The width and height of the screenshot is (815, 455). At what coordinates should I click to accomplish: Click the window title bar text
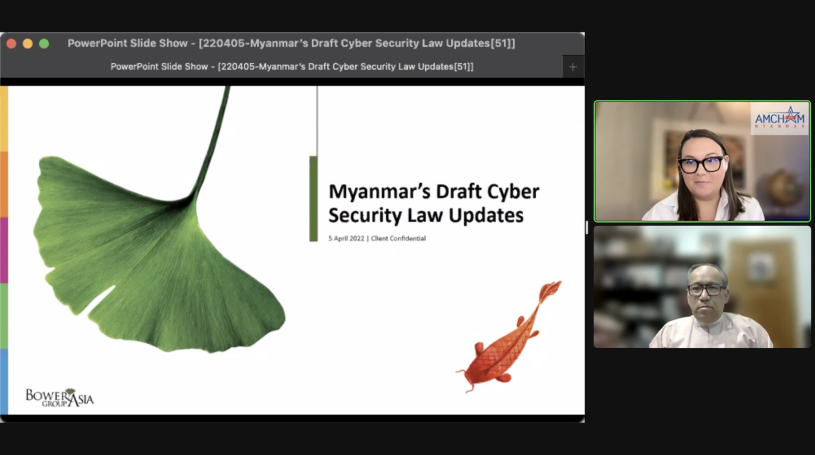click(x=291, y=43)
